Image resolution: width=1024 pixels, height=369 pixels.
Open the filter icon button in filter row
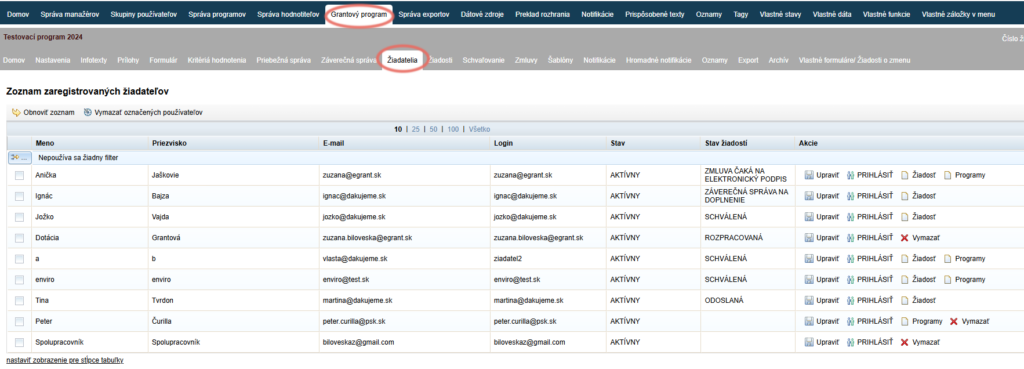coord(20,157)
